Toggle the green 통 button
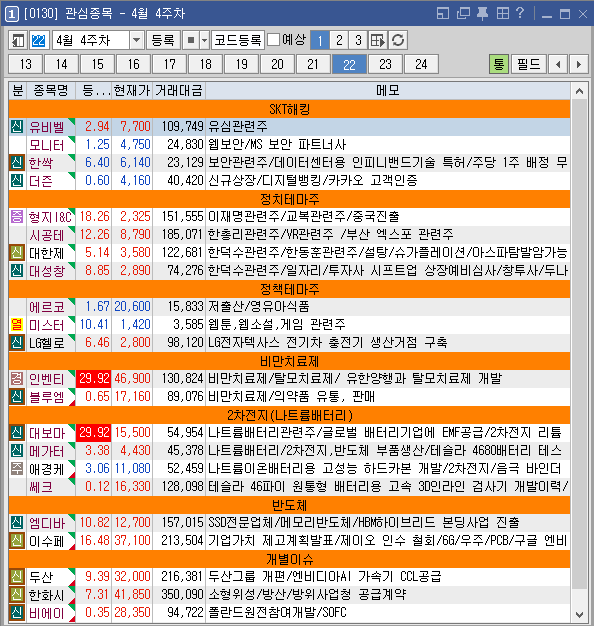This screenshot has height=626, width=594. (499, 64)
